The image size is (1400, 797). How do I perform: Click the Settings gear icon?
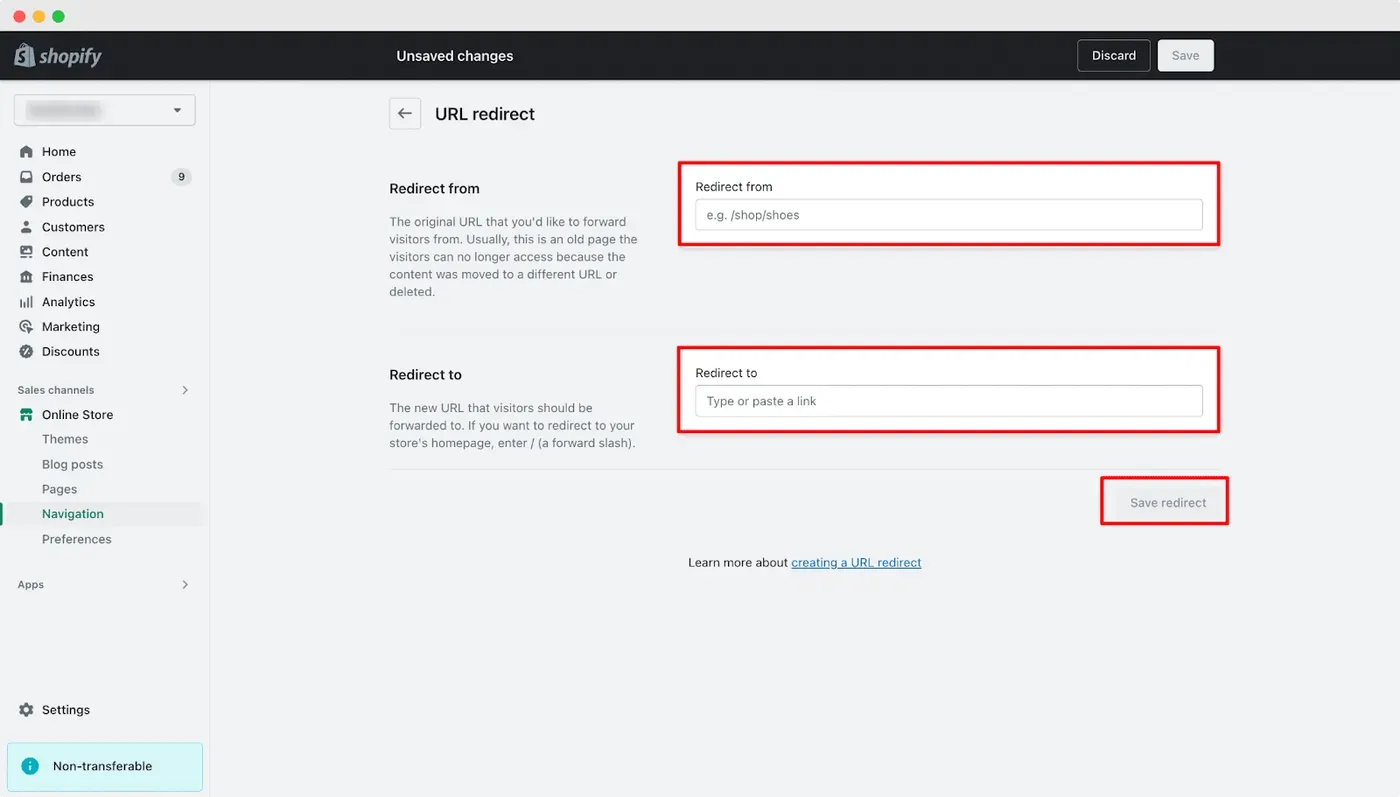(26, 710)
